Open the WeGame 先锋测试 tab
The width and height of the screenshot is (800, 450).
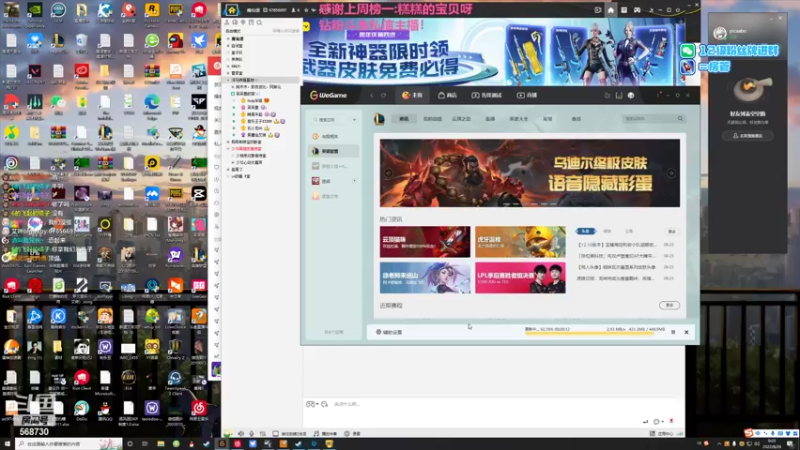click(x=486, y=95)
